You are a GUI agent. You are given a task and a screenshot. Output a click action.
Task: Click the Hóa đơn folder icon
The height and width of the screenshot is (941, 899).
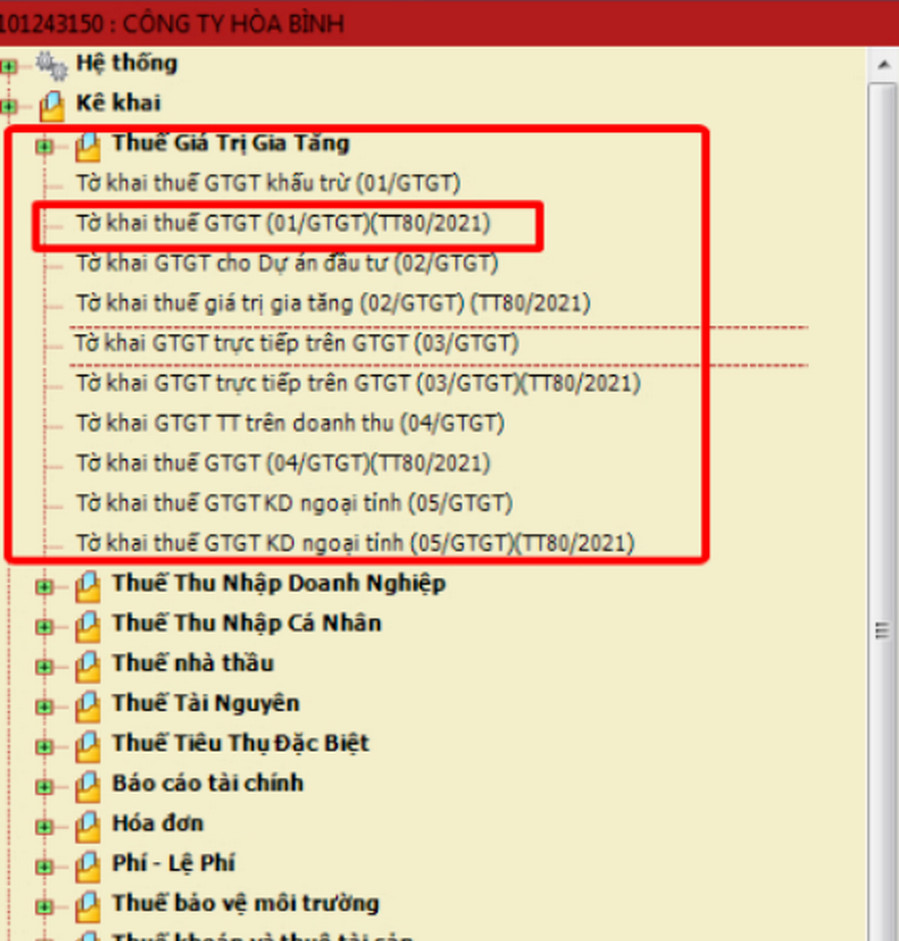point(88,826)
